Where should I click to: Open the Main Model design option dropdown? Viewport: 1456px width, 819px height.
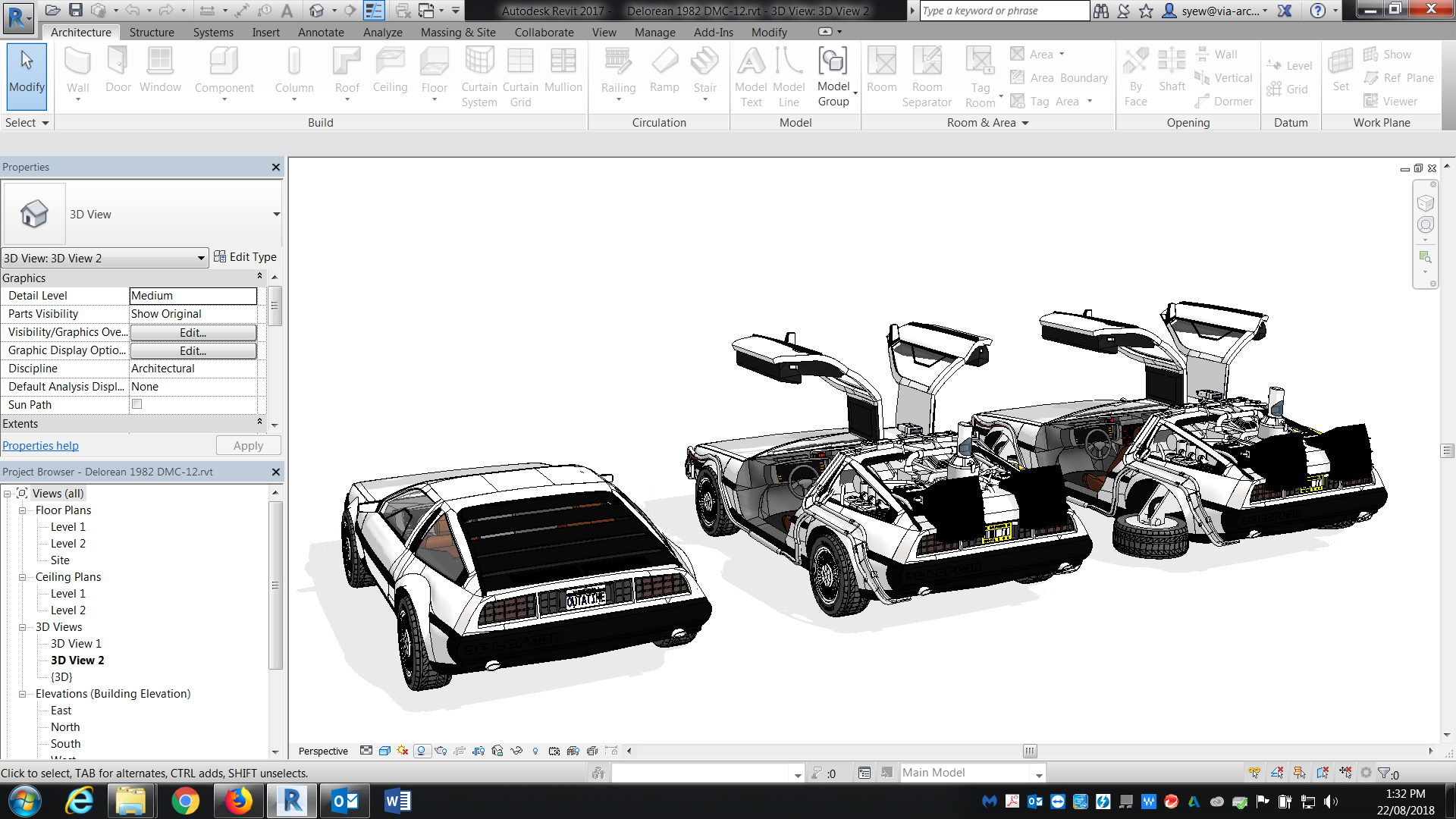pyautogui.click(x=1038, y=773)
